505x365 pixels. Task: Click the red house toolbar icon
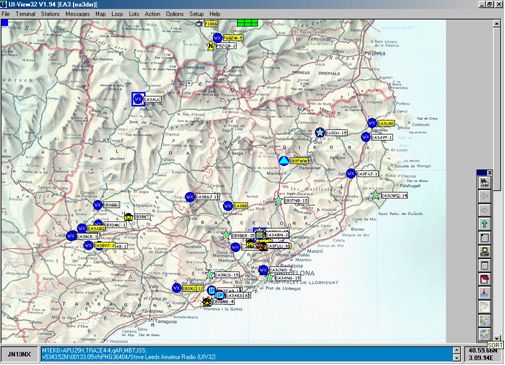[x=484, y=279]
